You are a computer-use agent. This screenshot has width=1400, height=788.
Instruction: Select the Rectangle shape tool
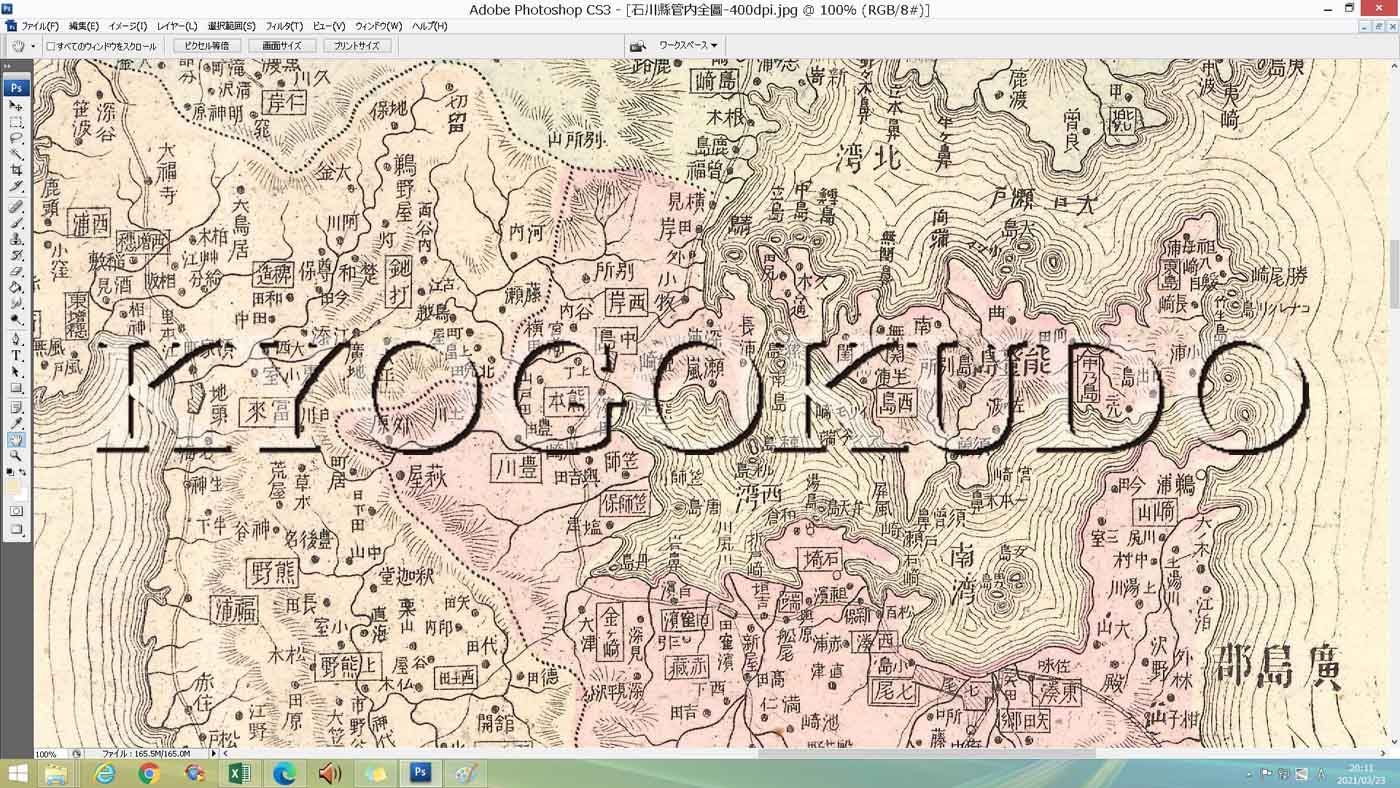click(x=16, y=387)
